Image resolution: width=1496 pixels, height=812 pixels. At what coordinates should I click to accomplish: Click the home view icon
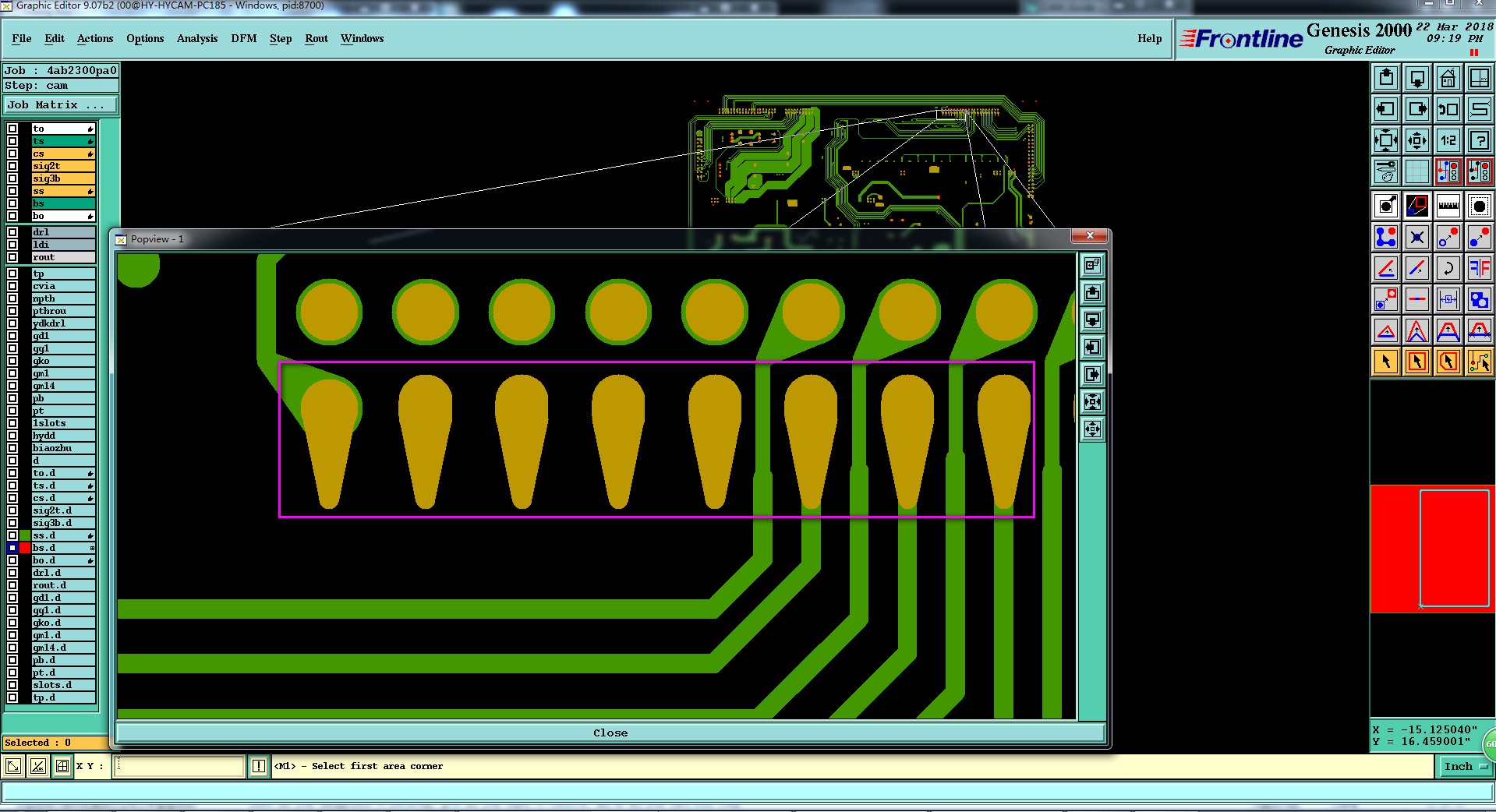(x=1448, y=78)
